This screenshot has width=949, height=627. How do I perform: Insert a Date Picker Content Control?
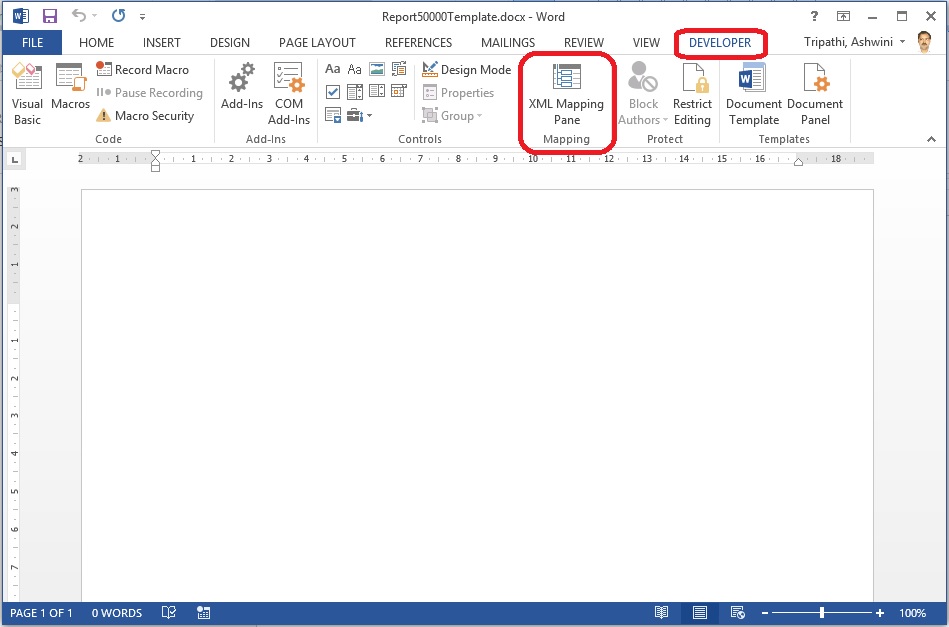[398, 91]
